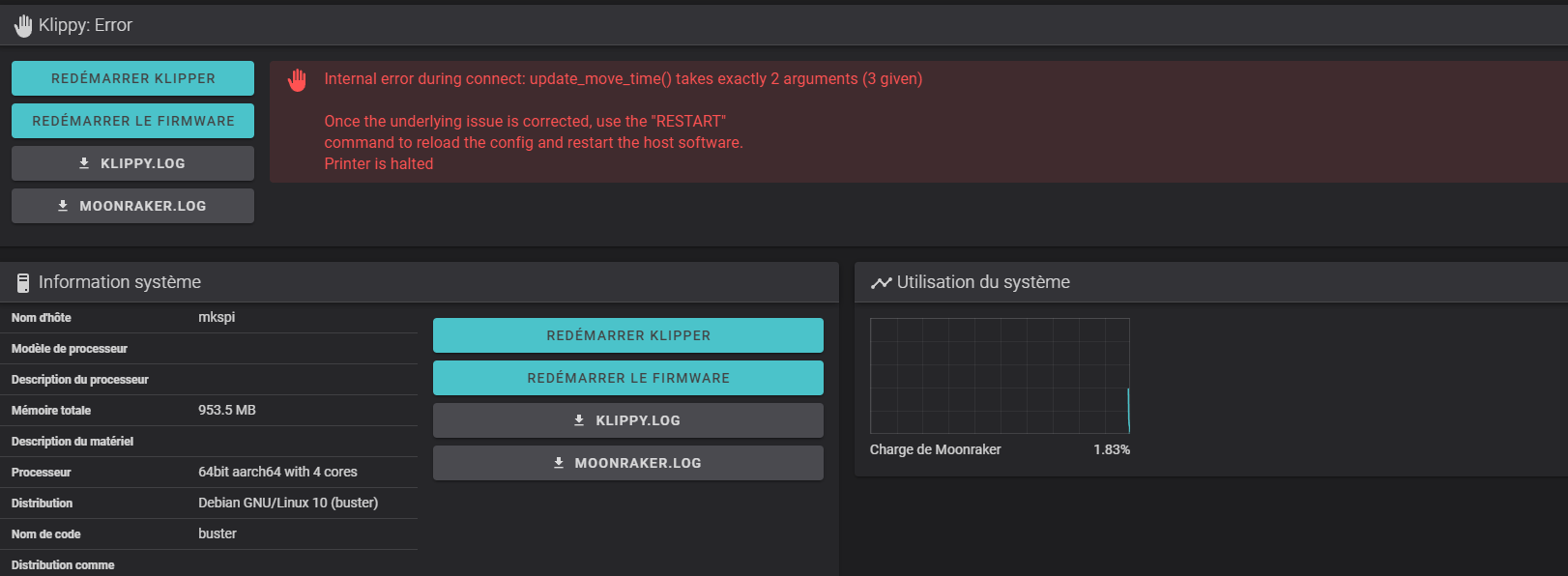Select the internal error message text
This screenshot has height=576, width=1568.
pyautogui.click(x=624, y=79)
